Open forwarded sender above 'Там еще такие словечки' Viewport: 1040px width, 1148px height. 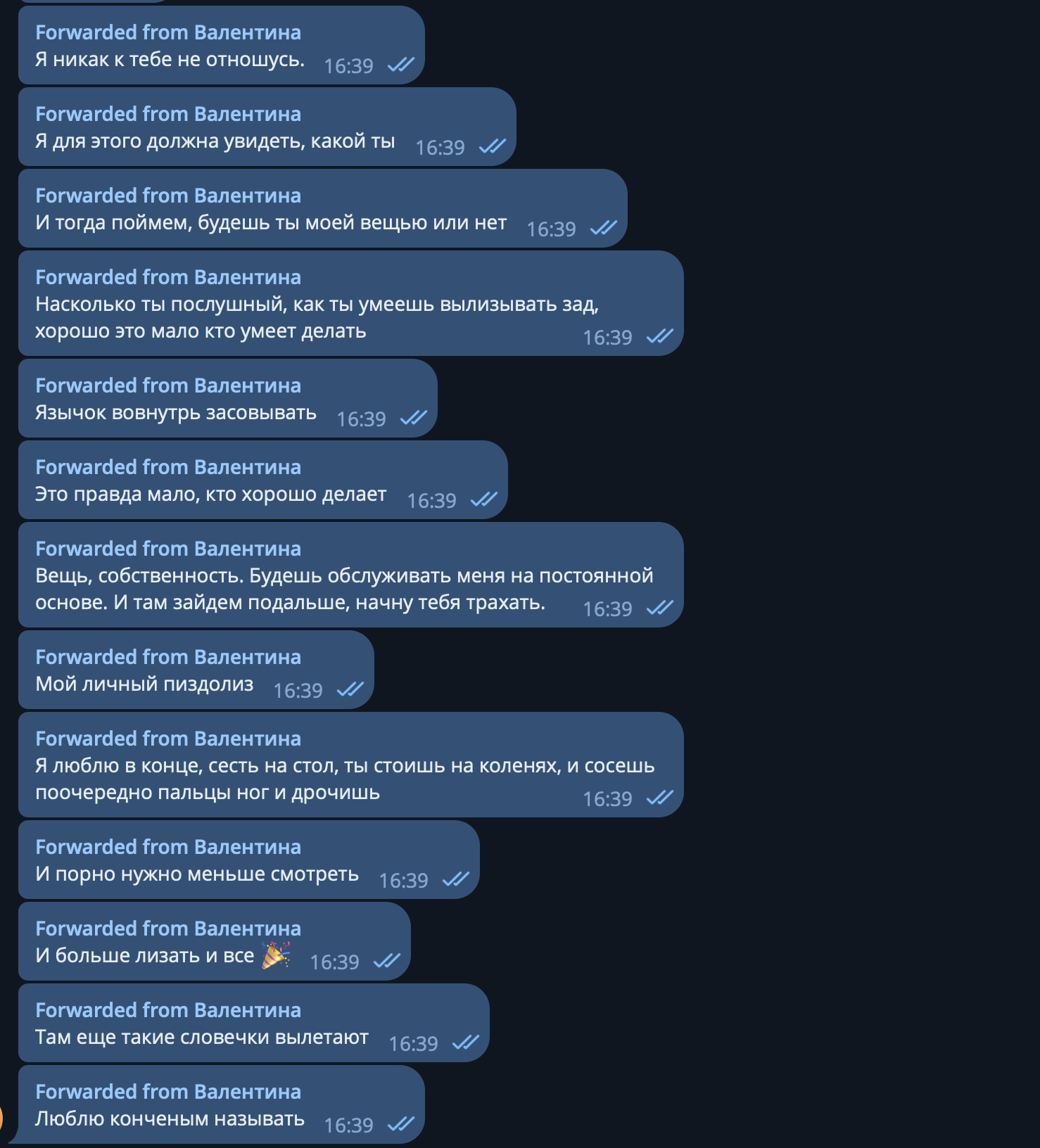[168, 1010]
